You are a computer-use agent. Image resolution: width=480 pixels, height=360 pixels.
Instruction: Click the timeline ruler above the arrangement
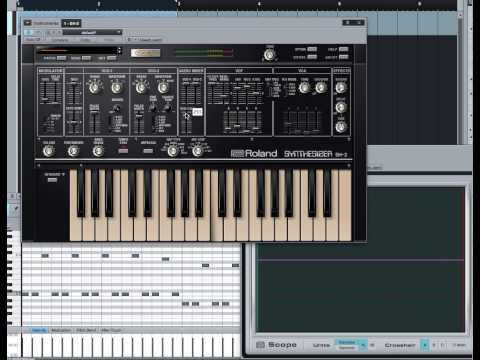point(237,5)
